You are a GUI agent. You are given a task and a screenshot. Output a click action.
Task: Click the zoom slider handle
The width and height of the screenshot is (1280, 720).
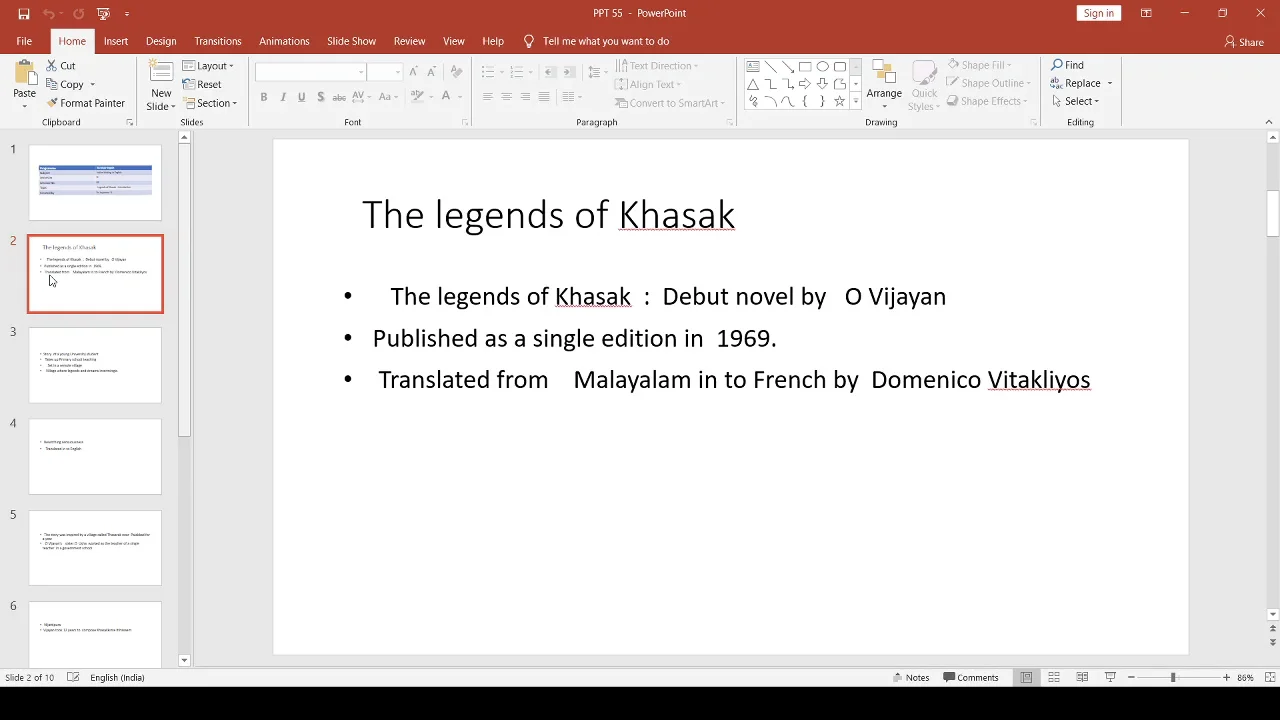(1173, 678)
